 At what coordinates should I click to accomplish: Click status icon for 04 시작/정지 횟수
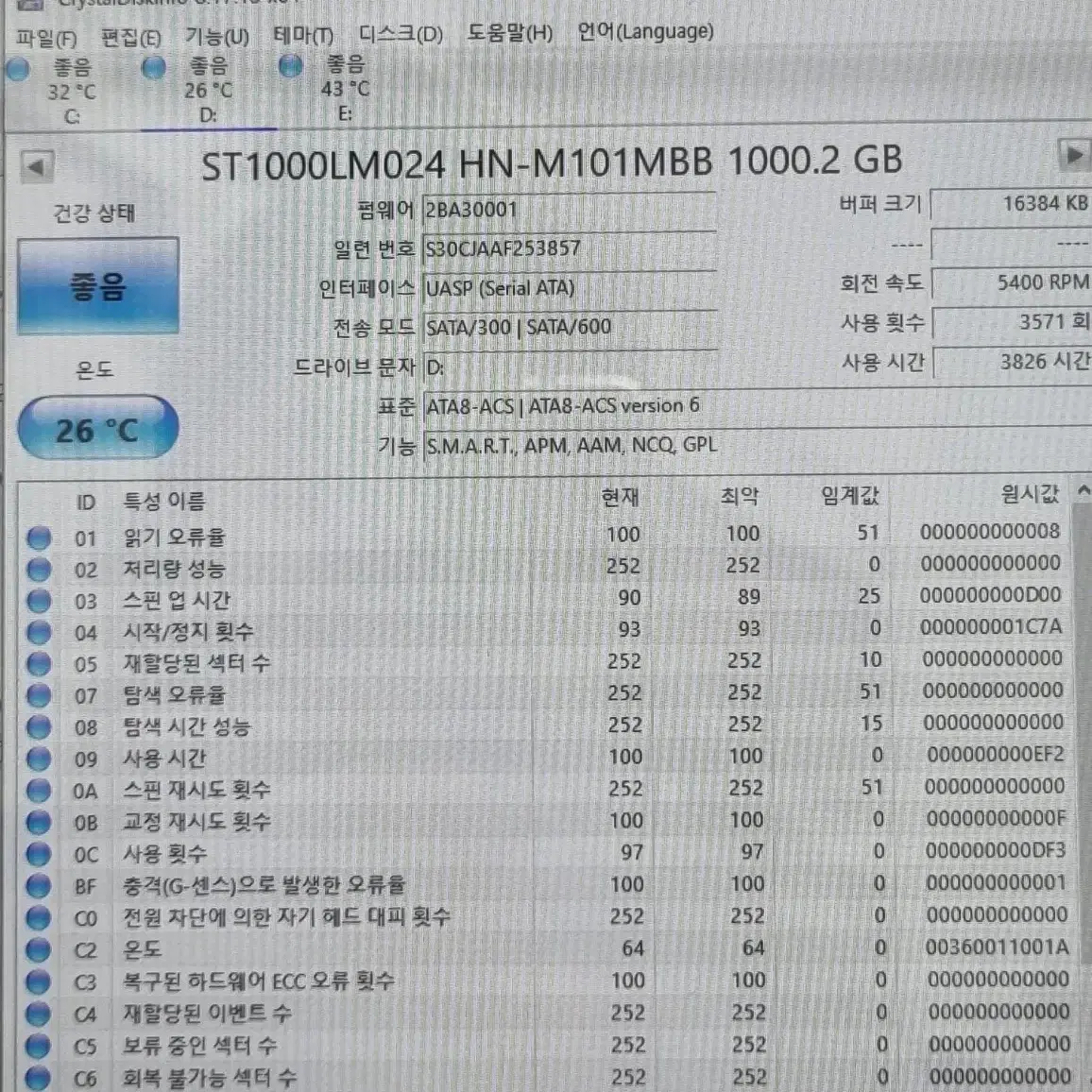pyautogui.click(x=39, y=633)
